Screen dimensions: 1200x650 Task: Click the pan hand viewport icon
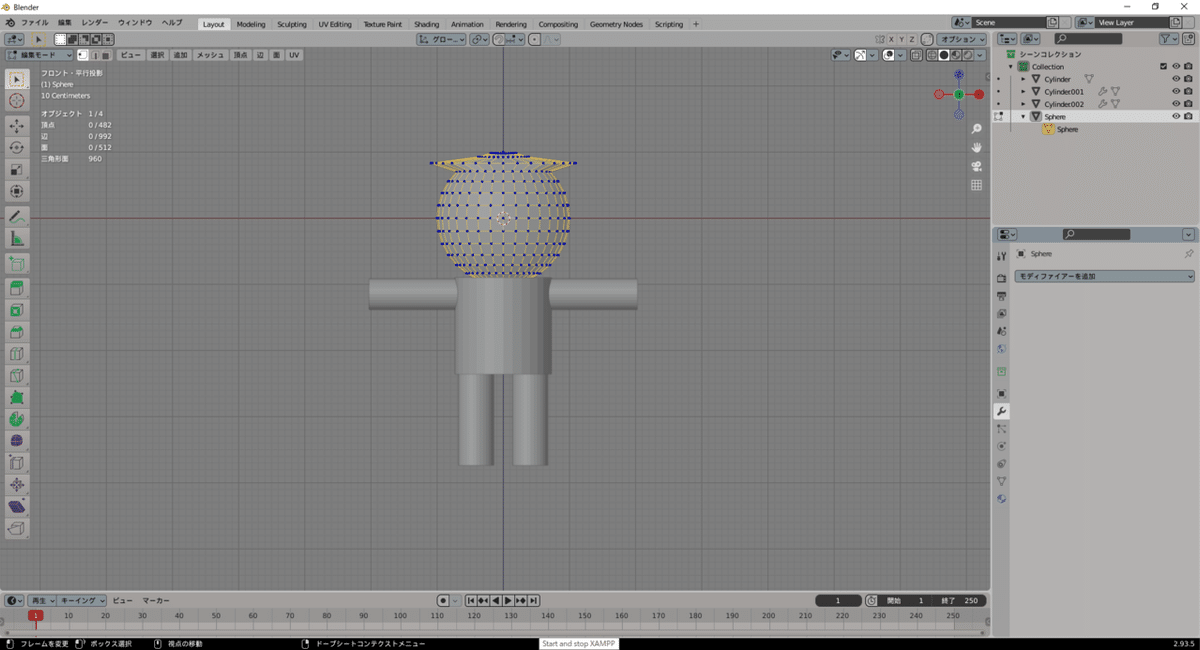(976, 148)
